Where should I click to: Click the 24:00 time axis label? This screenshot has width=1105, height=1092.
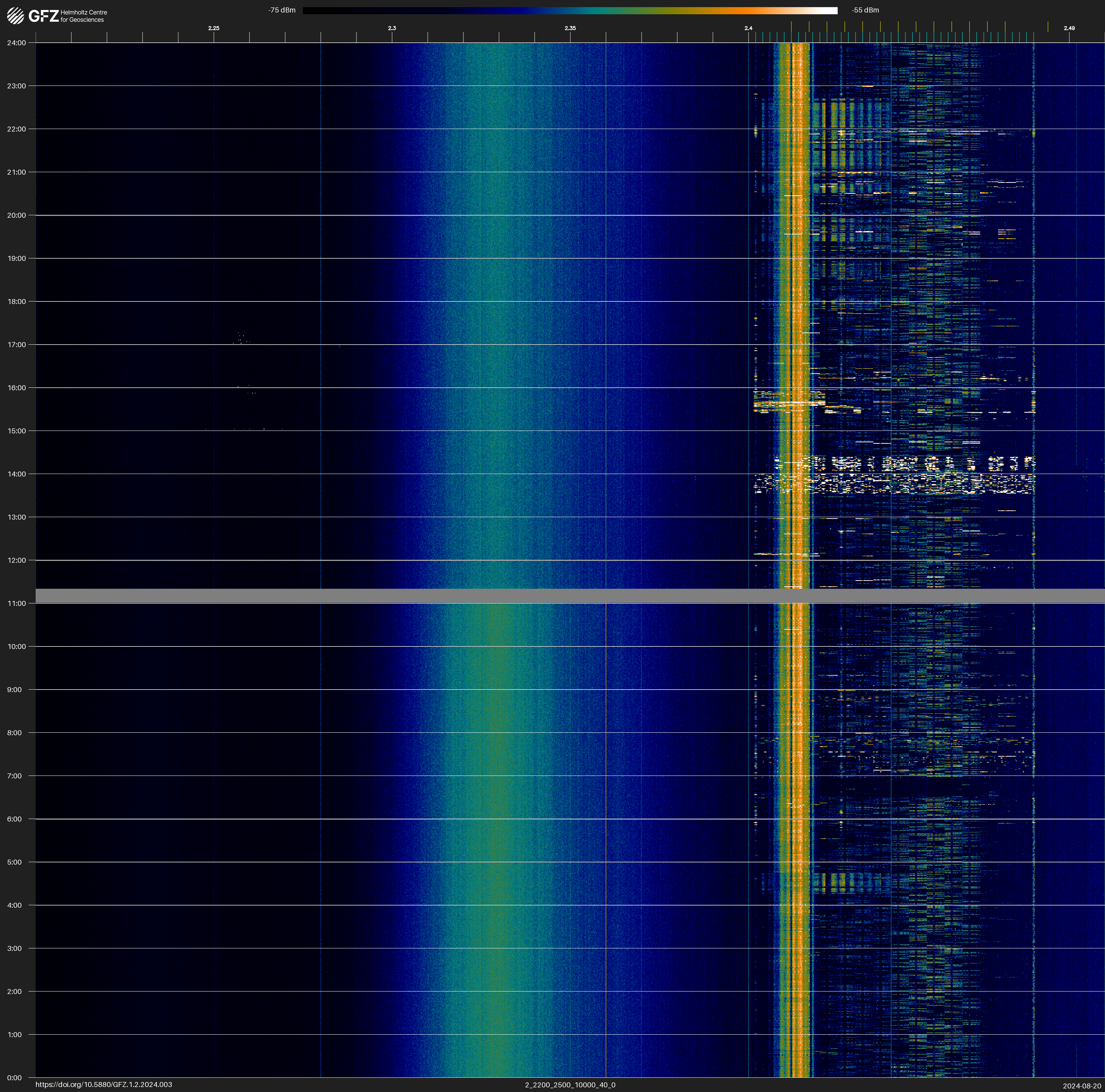point(16,43)
